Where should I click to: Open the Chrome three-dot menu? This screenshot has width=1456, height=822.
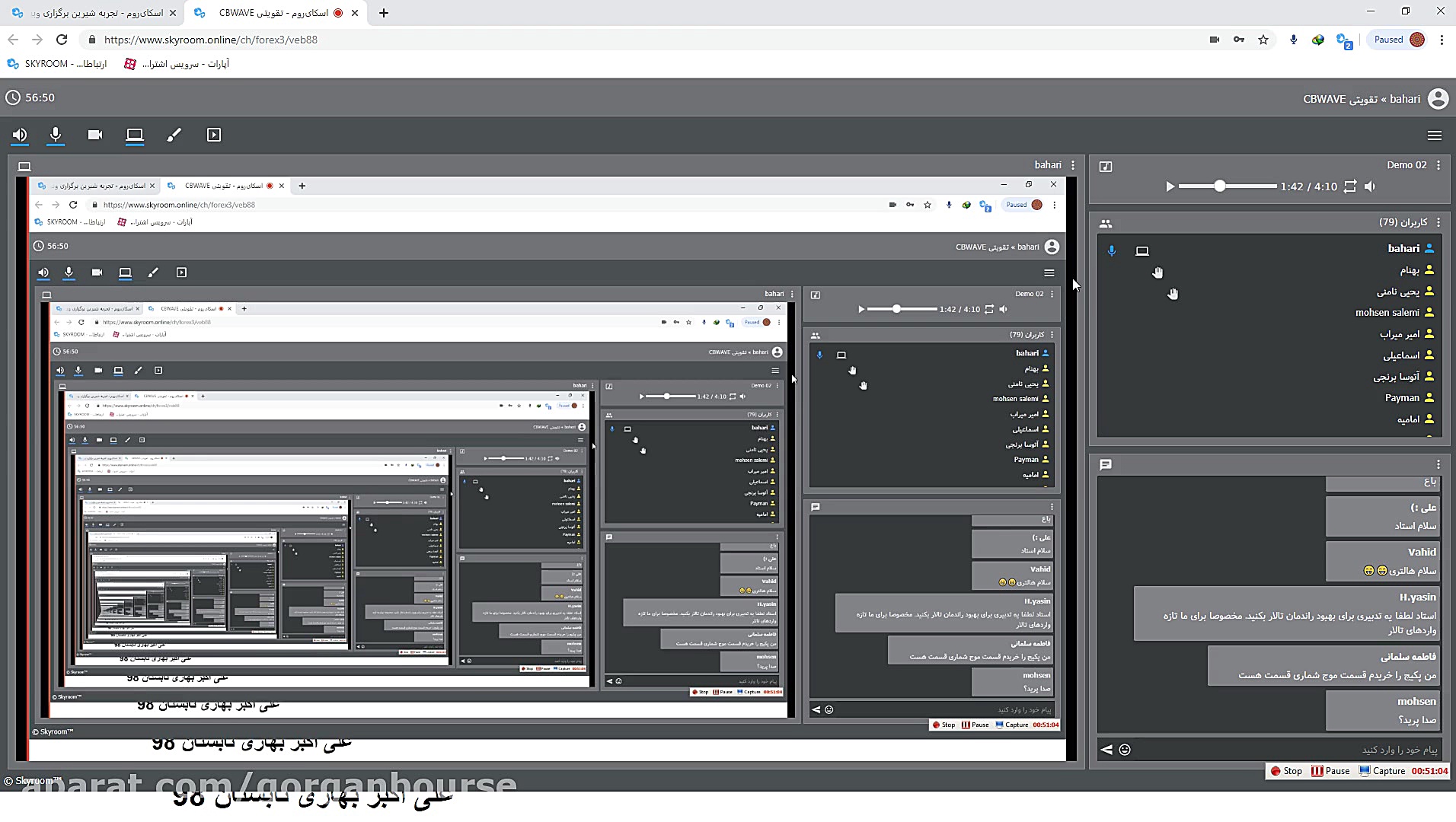(1442, 40)
